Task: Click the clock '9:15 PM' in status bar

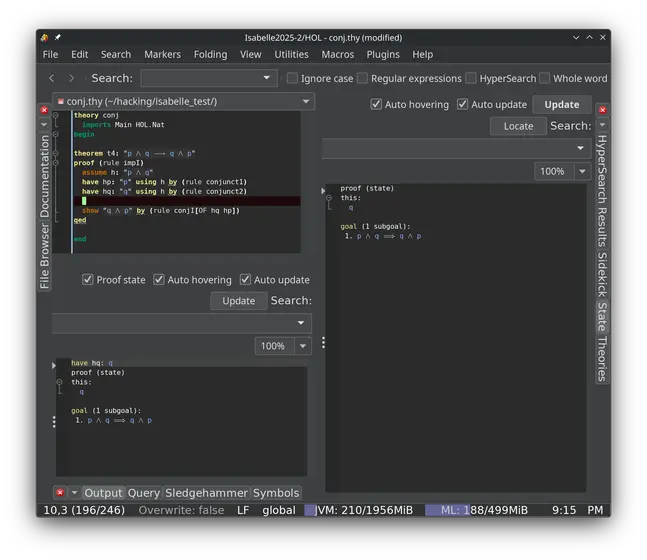Action: point(578,510)
